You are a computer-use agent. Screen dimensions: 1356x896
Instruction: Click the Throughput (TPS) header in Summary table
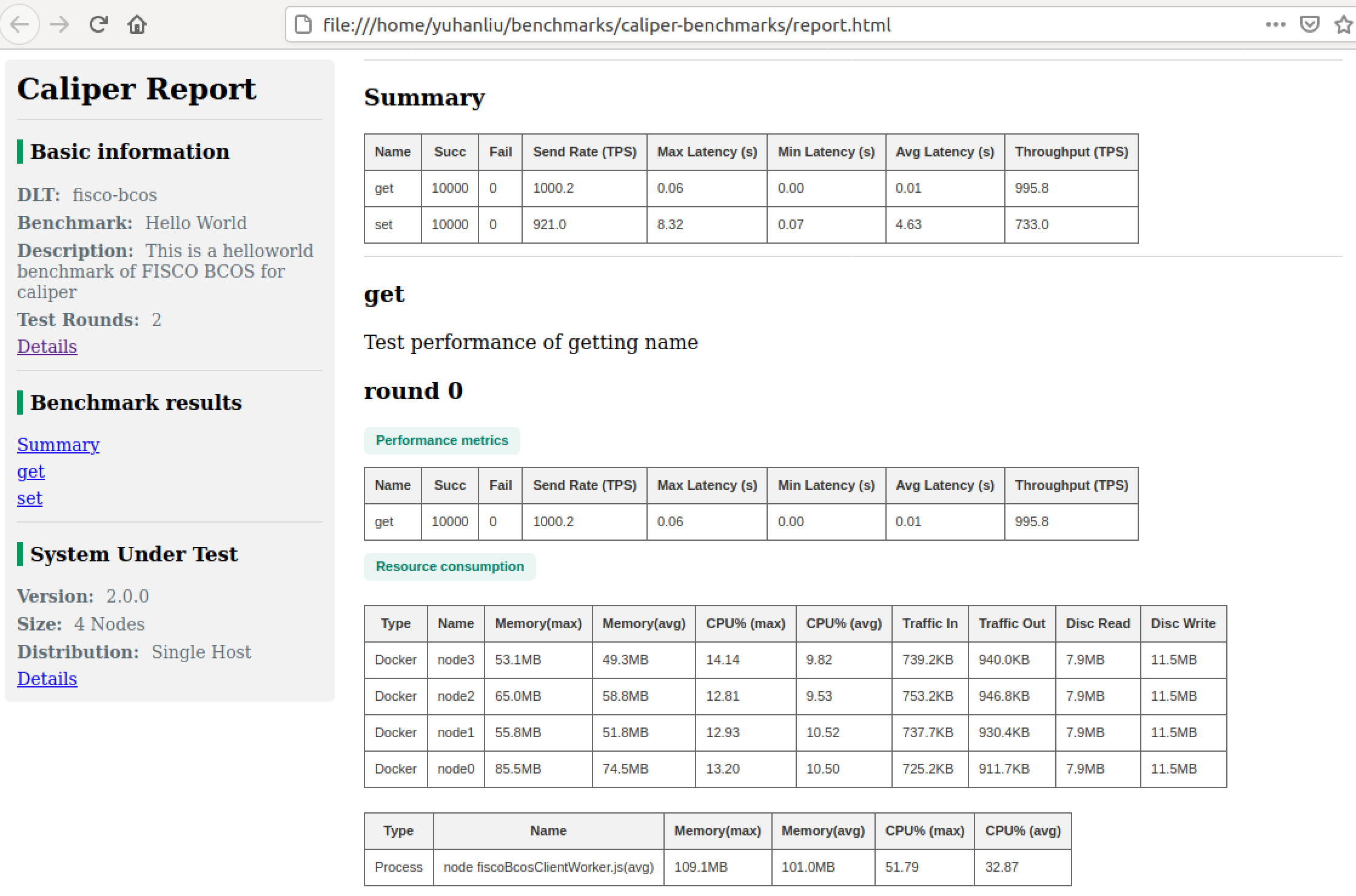[x=1071, y=152]
